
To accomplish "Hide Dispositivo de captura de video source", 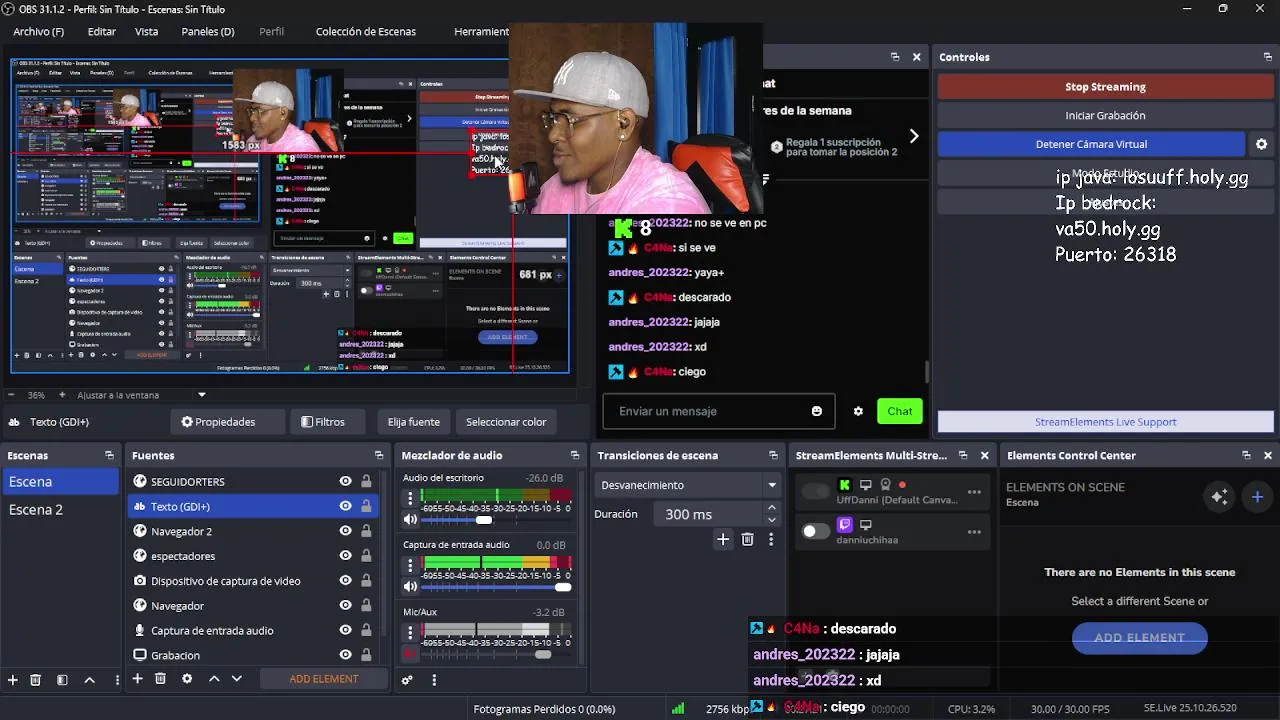I will (345, 580).
